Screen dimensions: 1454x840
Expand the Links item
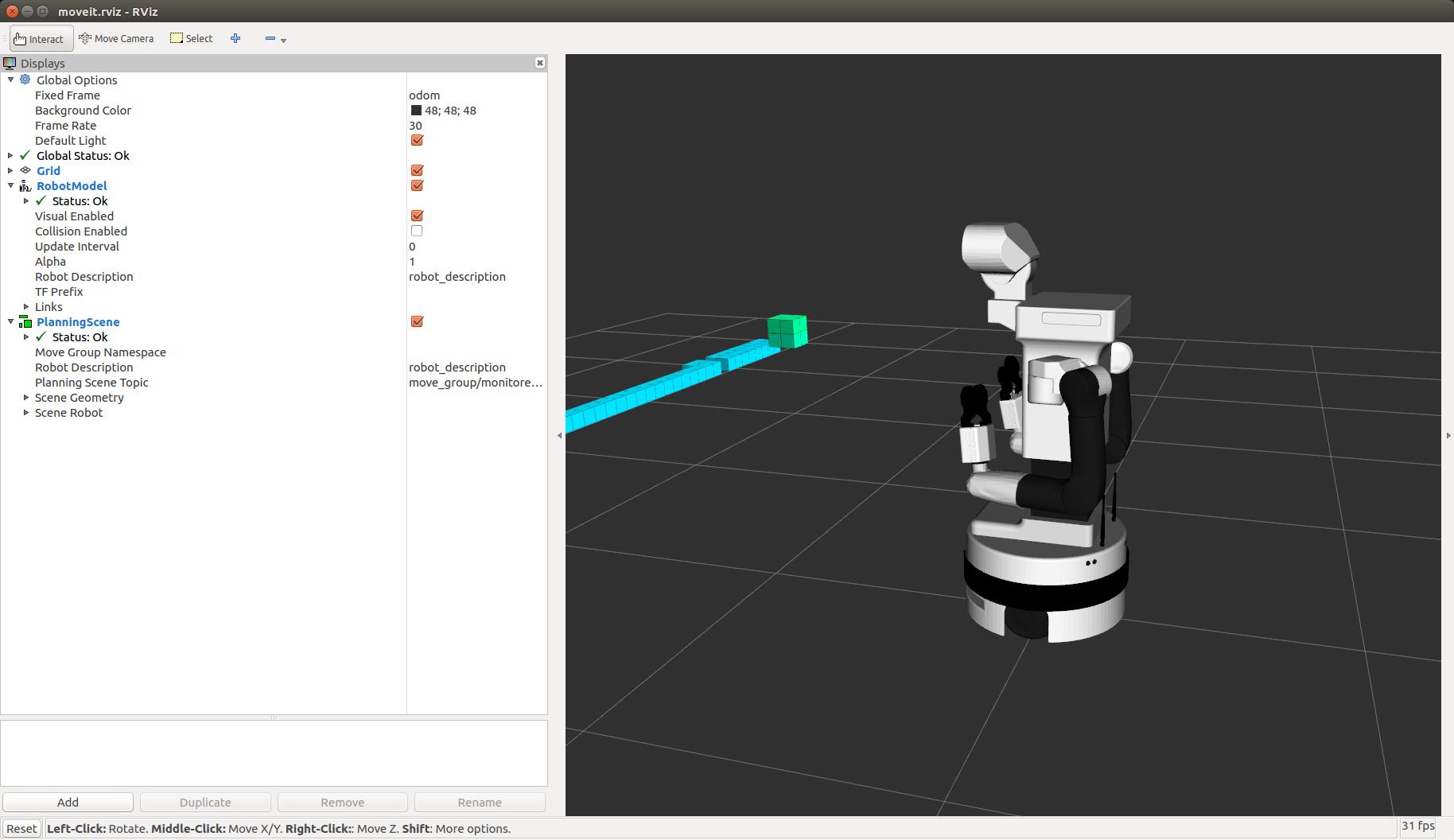tap(26, 306)
